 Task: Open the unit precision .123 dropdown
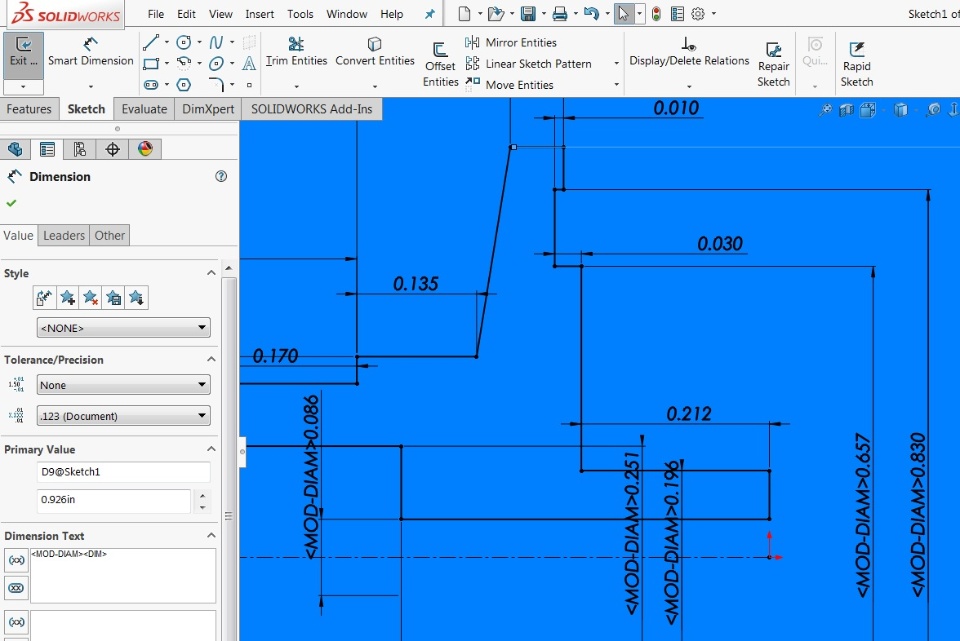click(x=123, y=416)
